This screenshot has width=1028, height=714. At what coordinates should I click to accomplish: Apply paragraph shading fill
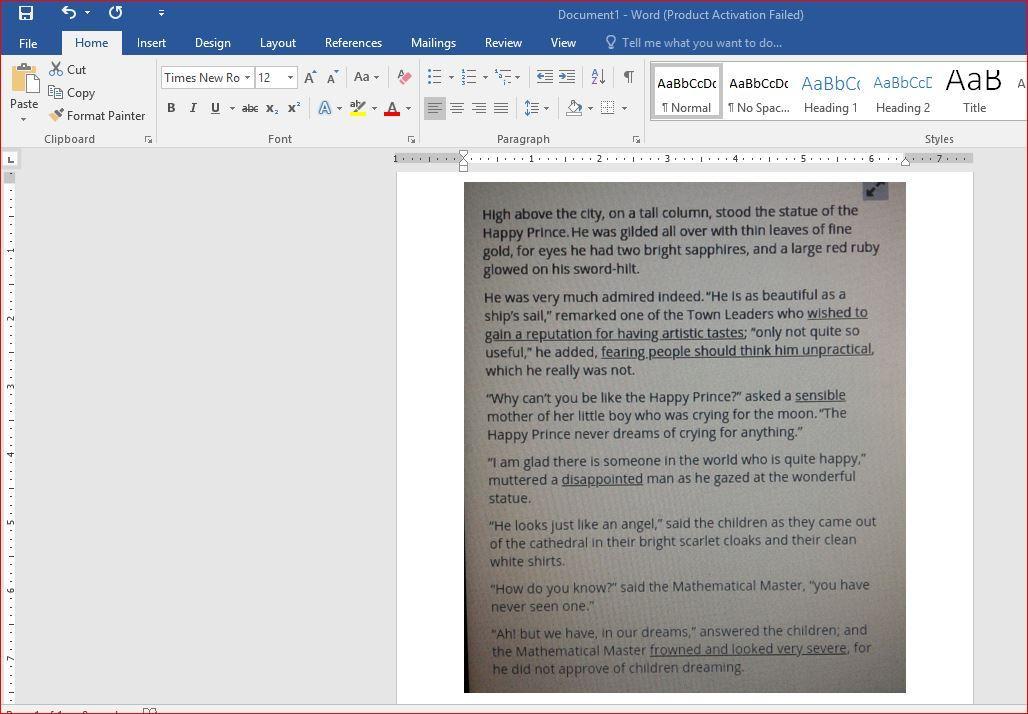[574, 108]
